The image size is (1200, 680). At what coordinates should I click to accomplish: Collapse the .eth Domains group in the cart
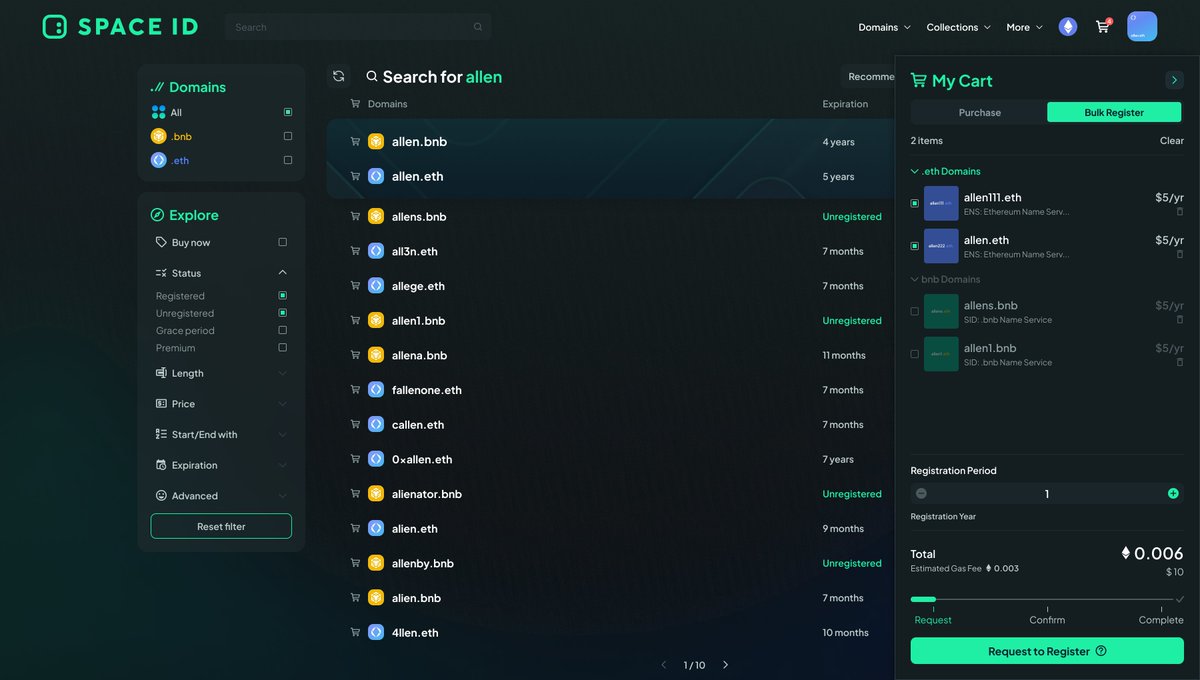click(x=915, y=171)
